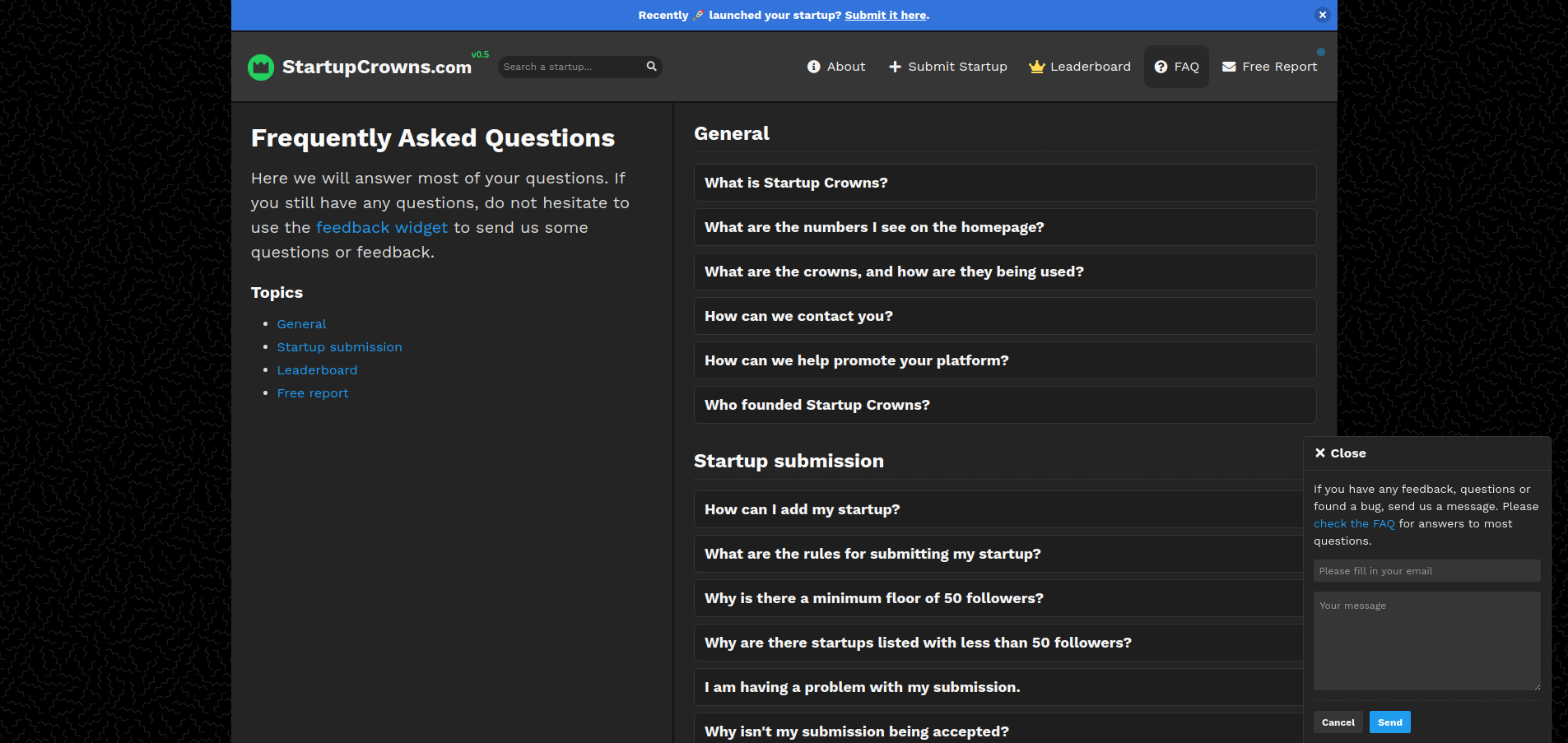This screenshot has width=1568, height=743.
Task: Open the feedback widget link
Action: [382, 227]
